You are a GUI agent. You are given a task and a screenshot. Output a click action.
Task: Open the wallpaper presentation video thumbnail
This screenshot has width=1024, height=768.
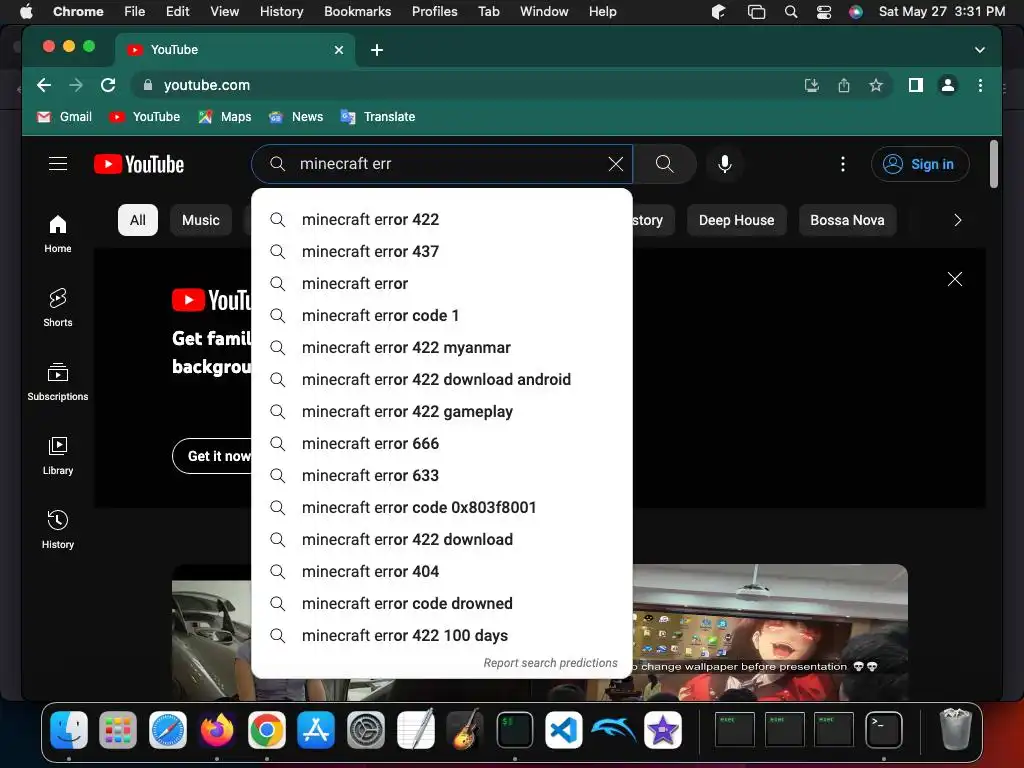click(770, 632)
